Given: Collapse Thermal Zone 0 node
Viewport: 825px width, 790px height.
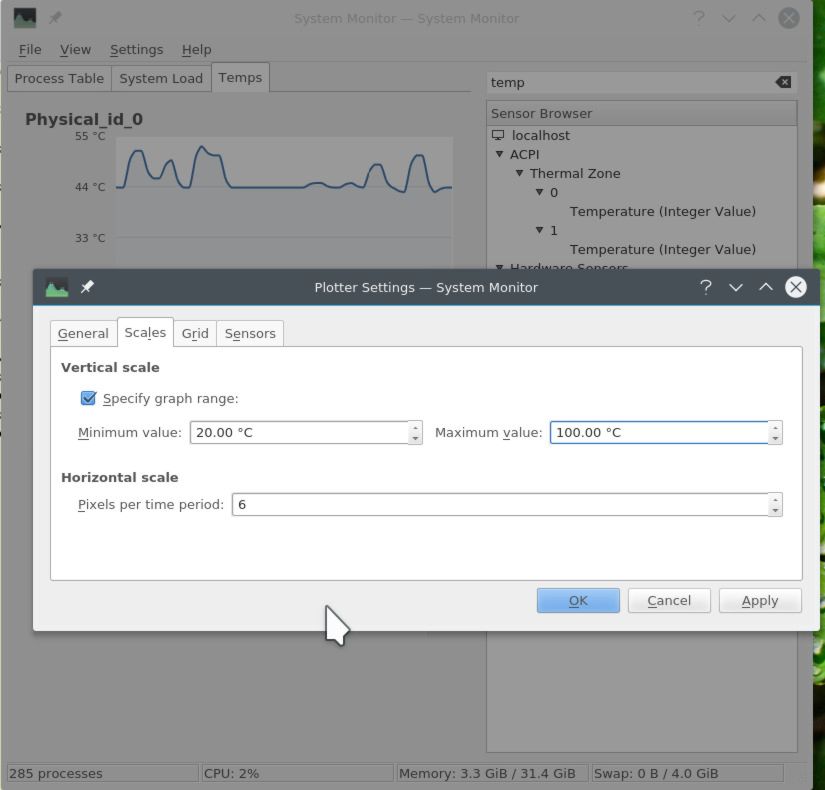Looking at the screenshot, I should coord(539,192).
